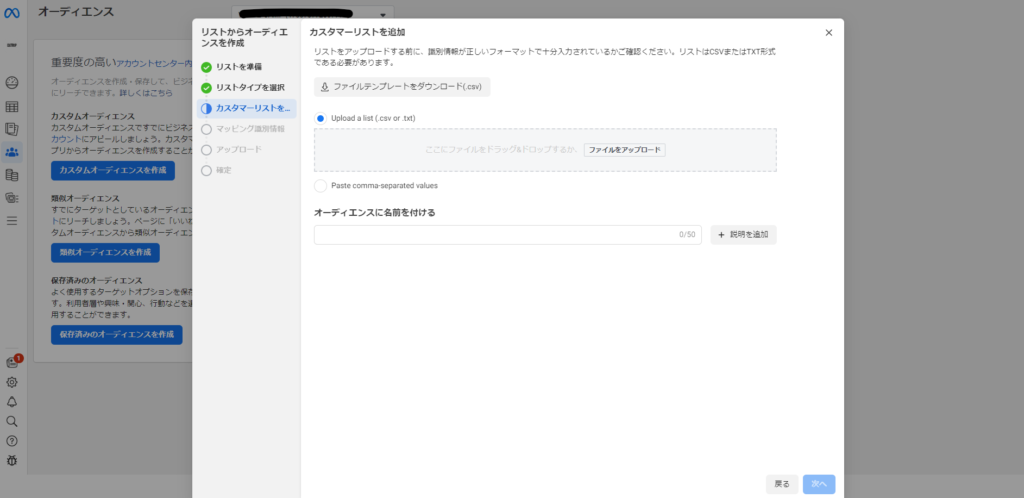Viewport: 1024px width, 498px height.
Task: Click the ファイルをアップロード button
Action: 624,150
